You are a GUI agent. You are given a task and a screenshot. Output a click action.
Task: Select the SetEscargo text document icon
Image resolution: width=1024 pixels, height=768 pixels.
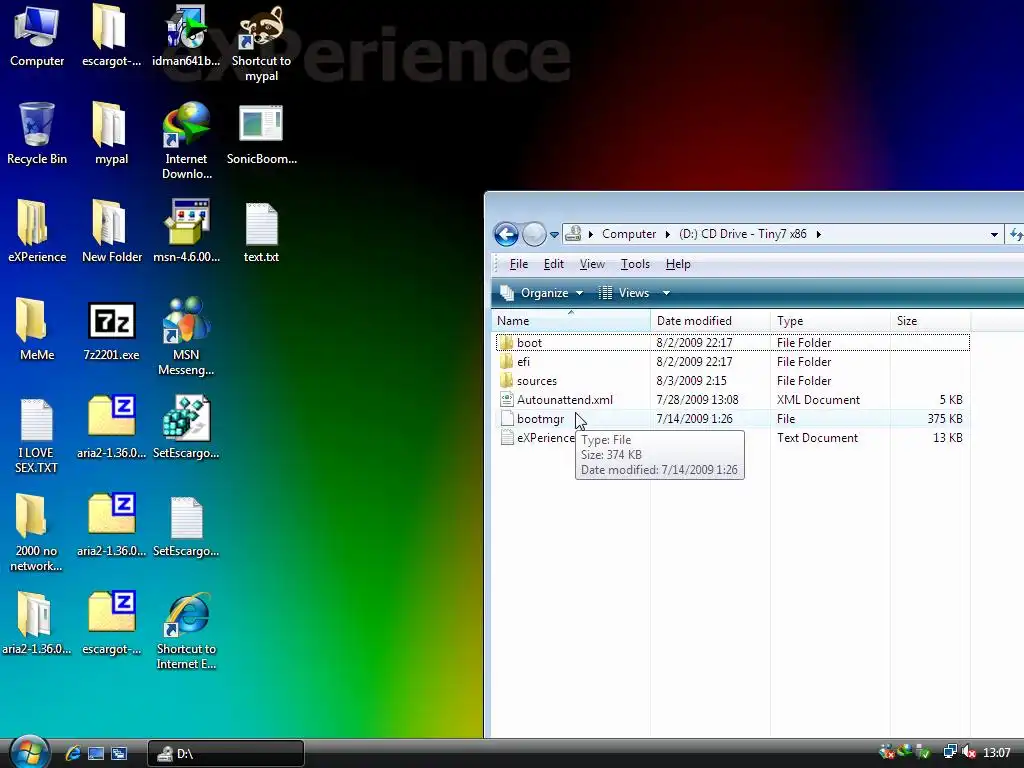186,526
